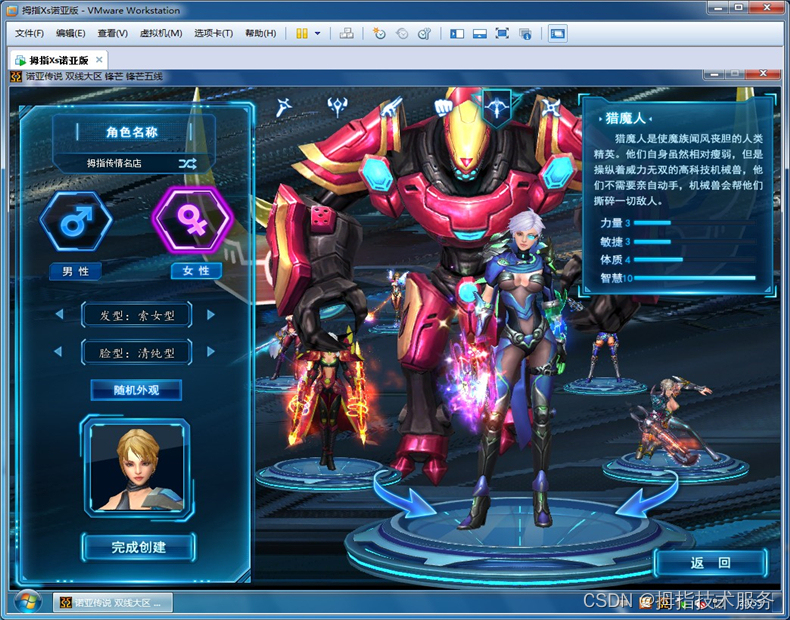Screen dimensions: 790x620
Task: Click the Unity mode toolbar icon
Action: [525, 34]
